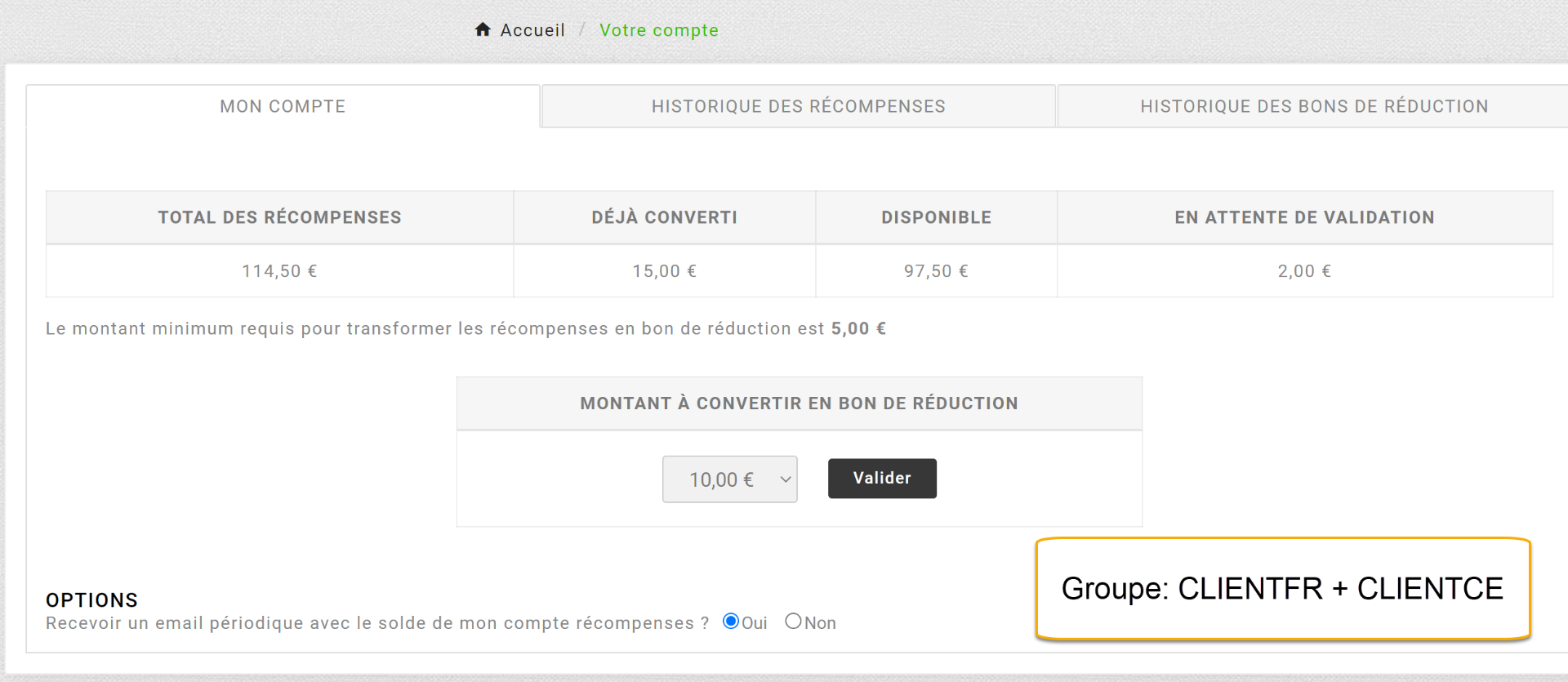This screenshot has height=682, width=1568.
Task: Click the 114,50 € total rewards value
Action: tap(279, 271)
